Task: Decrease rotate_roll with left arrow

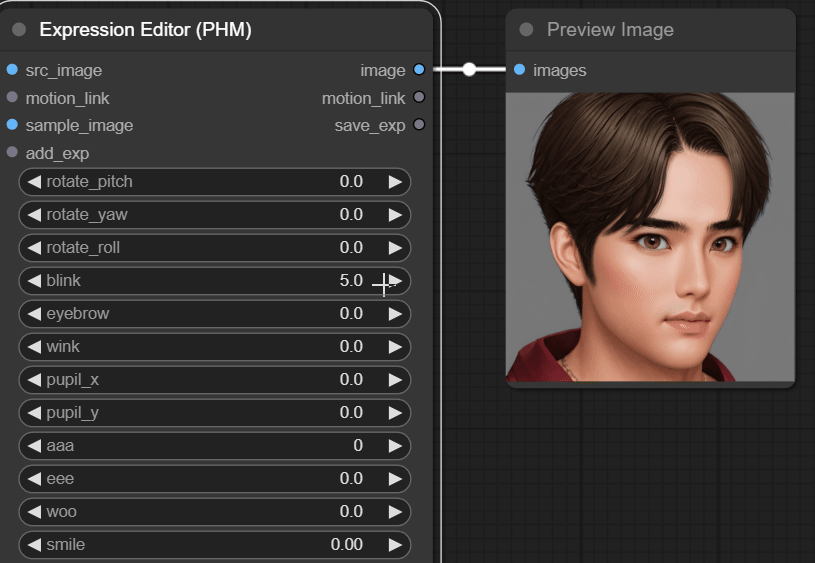Action: tap(34, 247)
